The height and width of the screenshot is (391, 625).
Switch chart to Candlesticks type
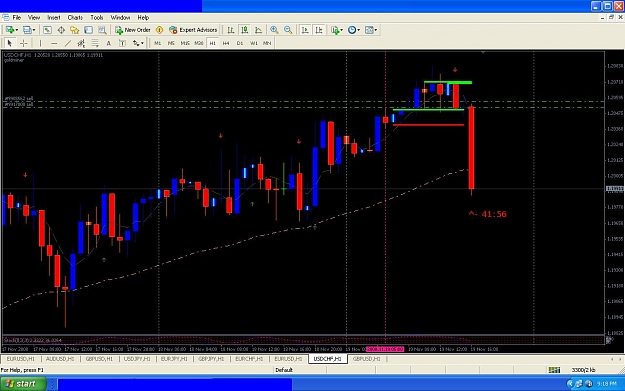[244, 30]
